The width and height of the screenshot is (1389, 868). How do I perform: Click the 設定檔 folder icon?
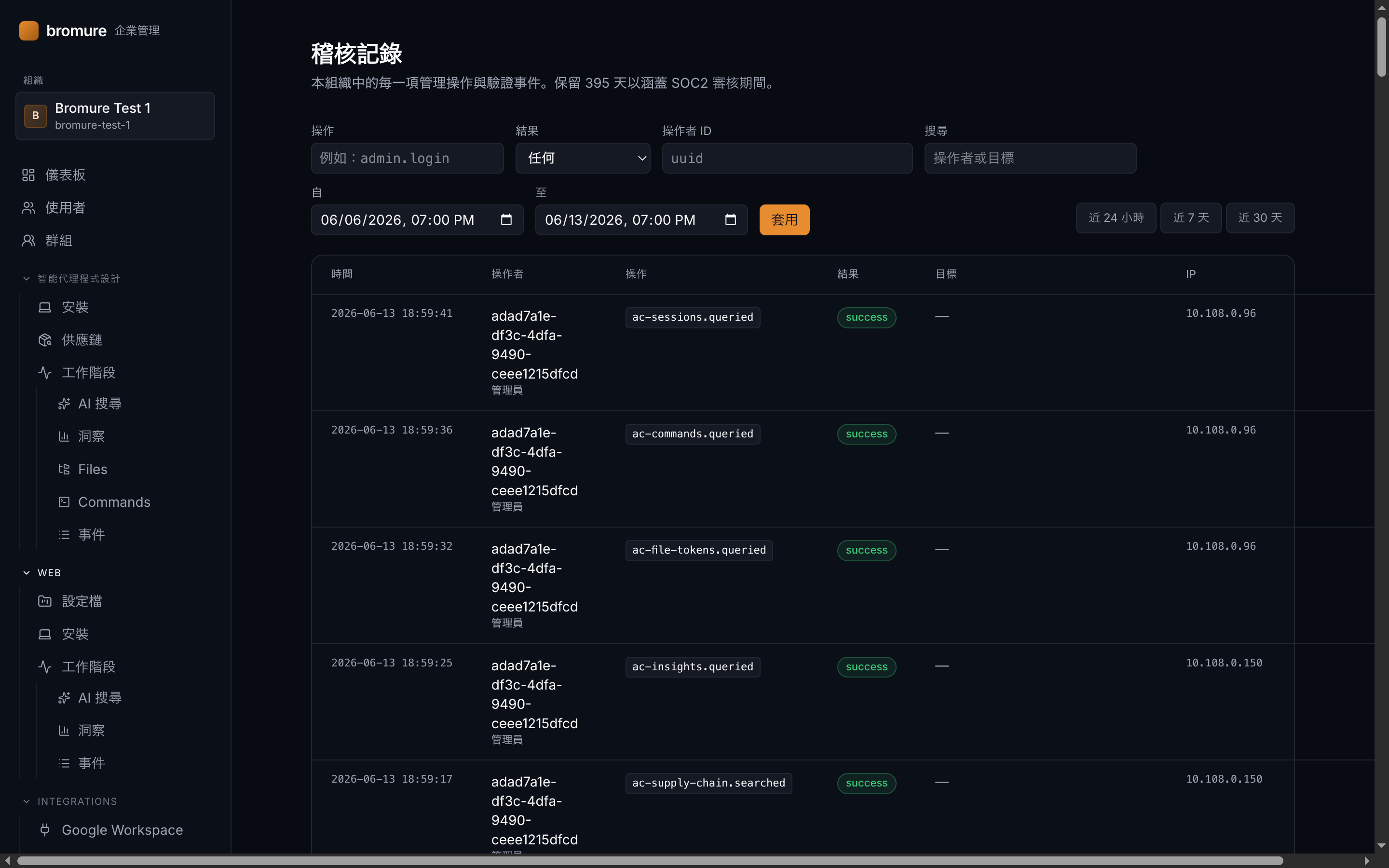pyautogui.click(x=45, y=601)
